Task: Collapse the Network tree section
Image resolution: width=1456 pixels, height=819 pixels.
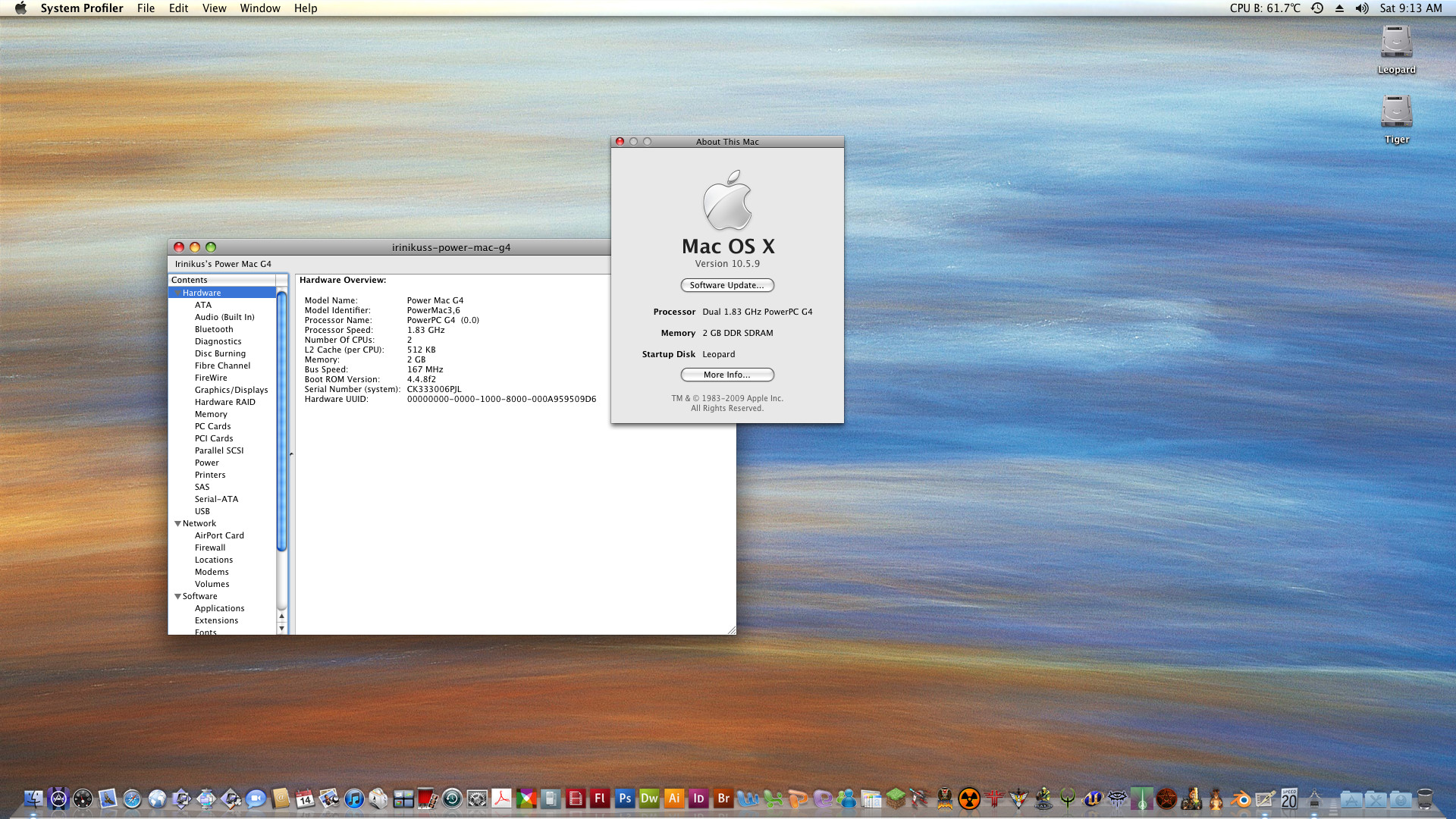Action: tap(177, 524)
